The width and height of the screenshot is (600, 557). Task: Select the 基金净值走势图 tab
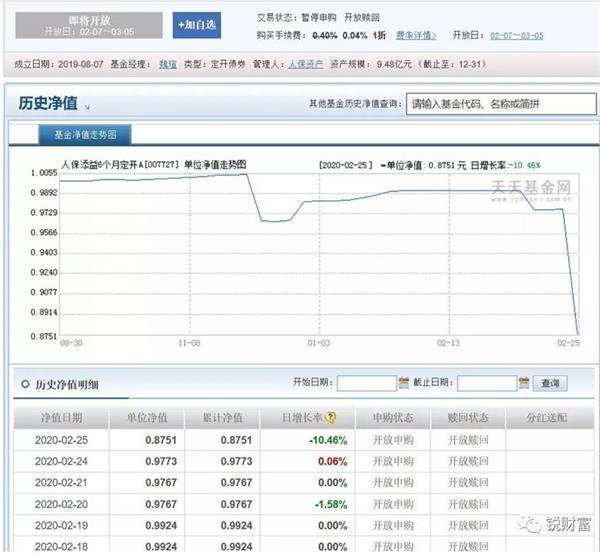(x=85, y=135)
